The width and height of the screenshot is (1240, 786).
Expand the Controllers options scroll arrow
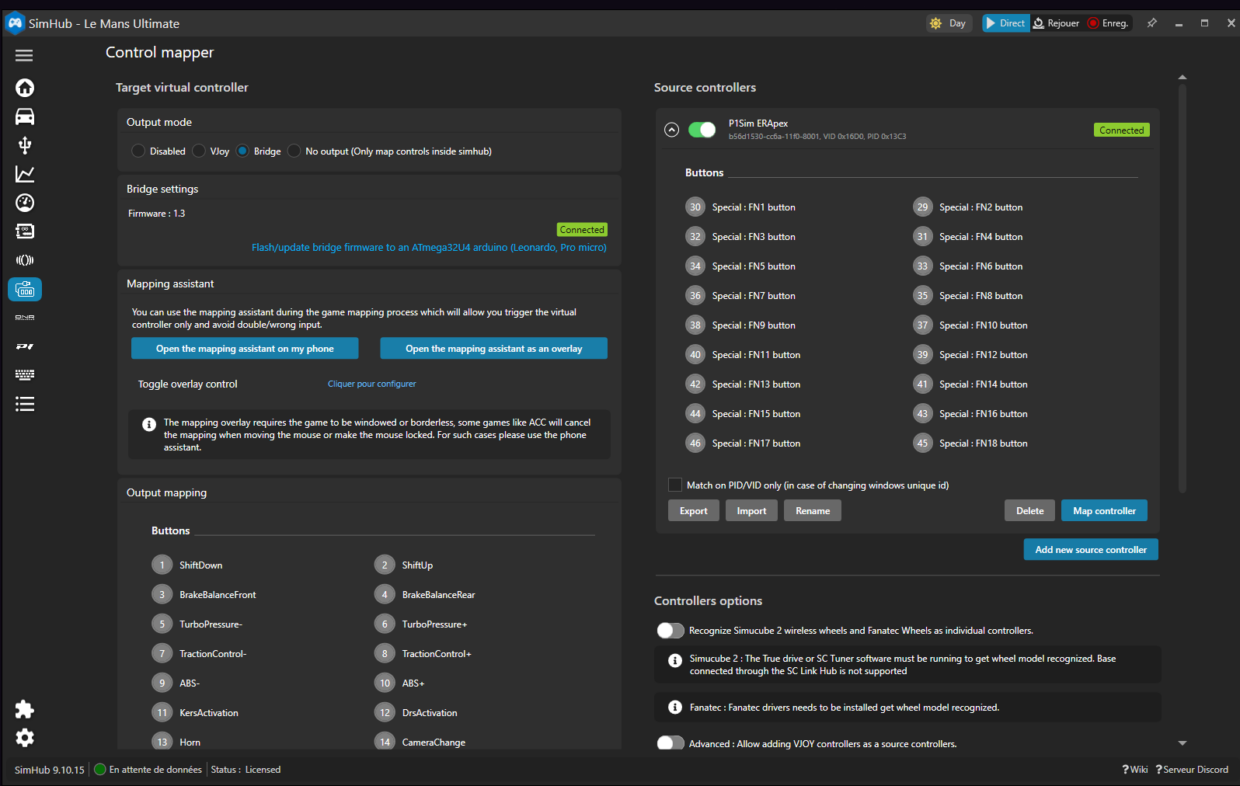(x=1182, y=742)
